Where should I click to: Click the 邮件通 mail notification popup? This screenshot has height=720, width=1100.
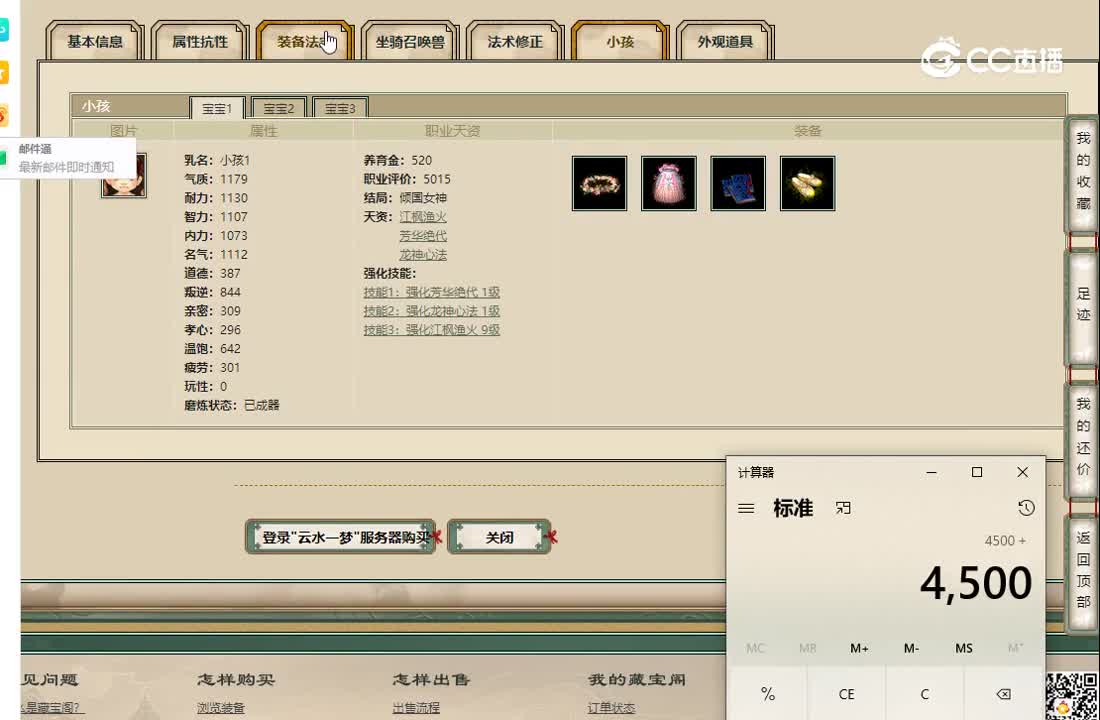[68, 158]
